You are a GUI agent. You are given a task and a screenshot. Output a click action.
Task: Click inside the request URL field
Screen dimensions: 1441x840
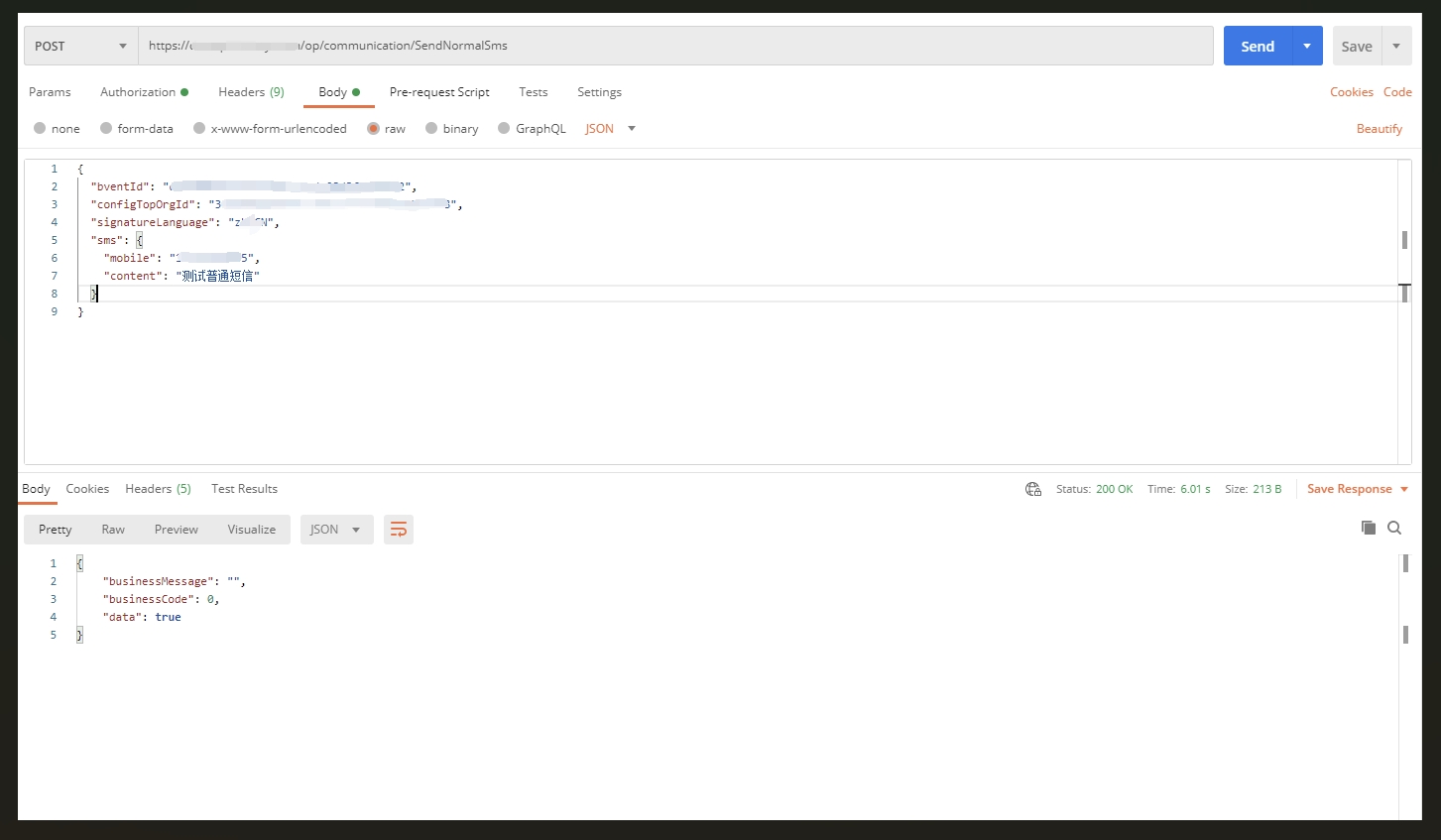tap(674, 46)
